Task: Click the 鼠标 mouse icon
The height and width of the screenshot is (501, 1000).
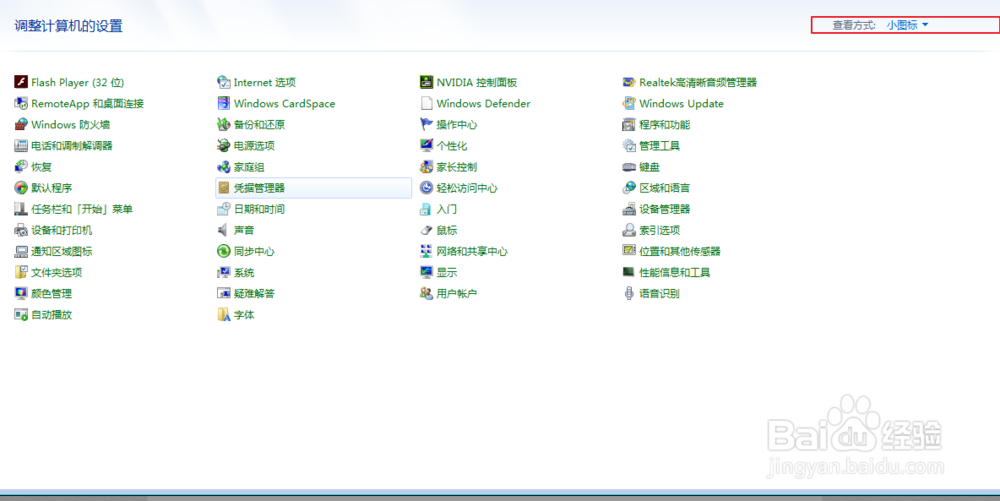Action: point(427,230)
